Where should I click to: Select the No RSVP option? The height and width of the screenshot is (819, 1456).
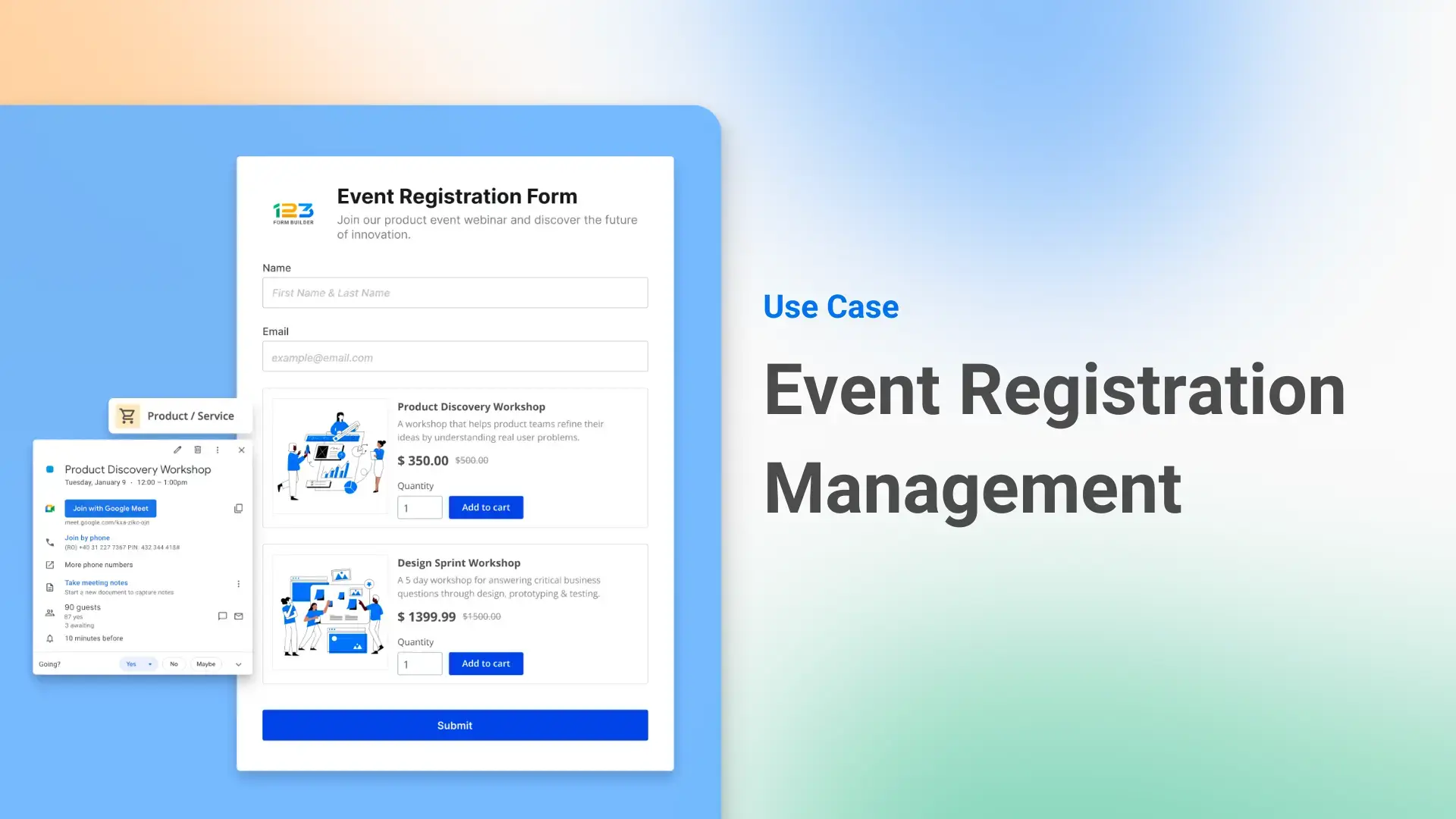tap(172, 664)
